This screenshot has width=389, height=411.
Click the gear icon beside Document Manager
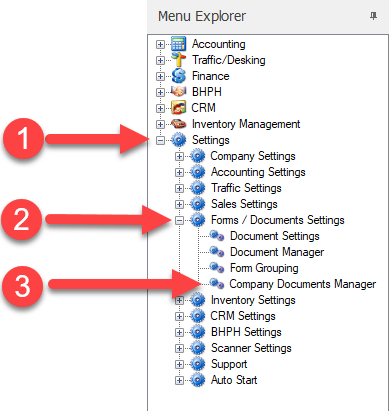217,252
